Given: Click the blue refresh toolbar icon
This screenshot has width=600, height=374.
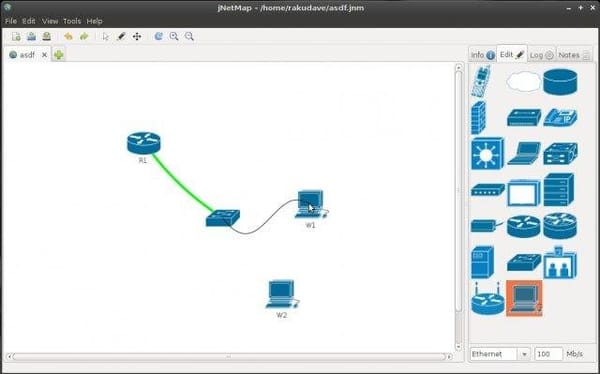Looking at the screenshot, I should pyautogui.click(x=158, y=36).
